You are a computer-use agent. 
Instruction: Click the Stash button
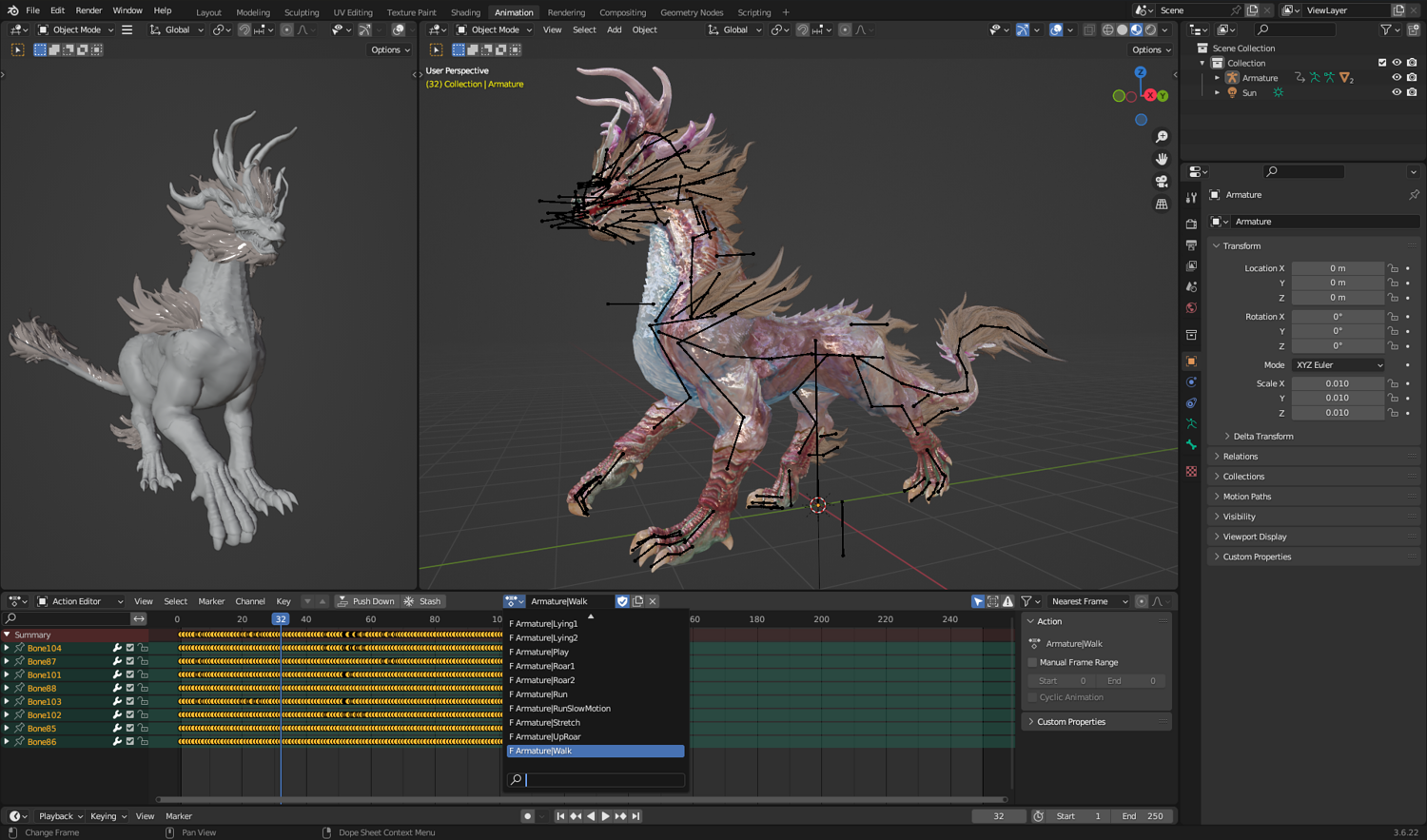coord(422,601)
